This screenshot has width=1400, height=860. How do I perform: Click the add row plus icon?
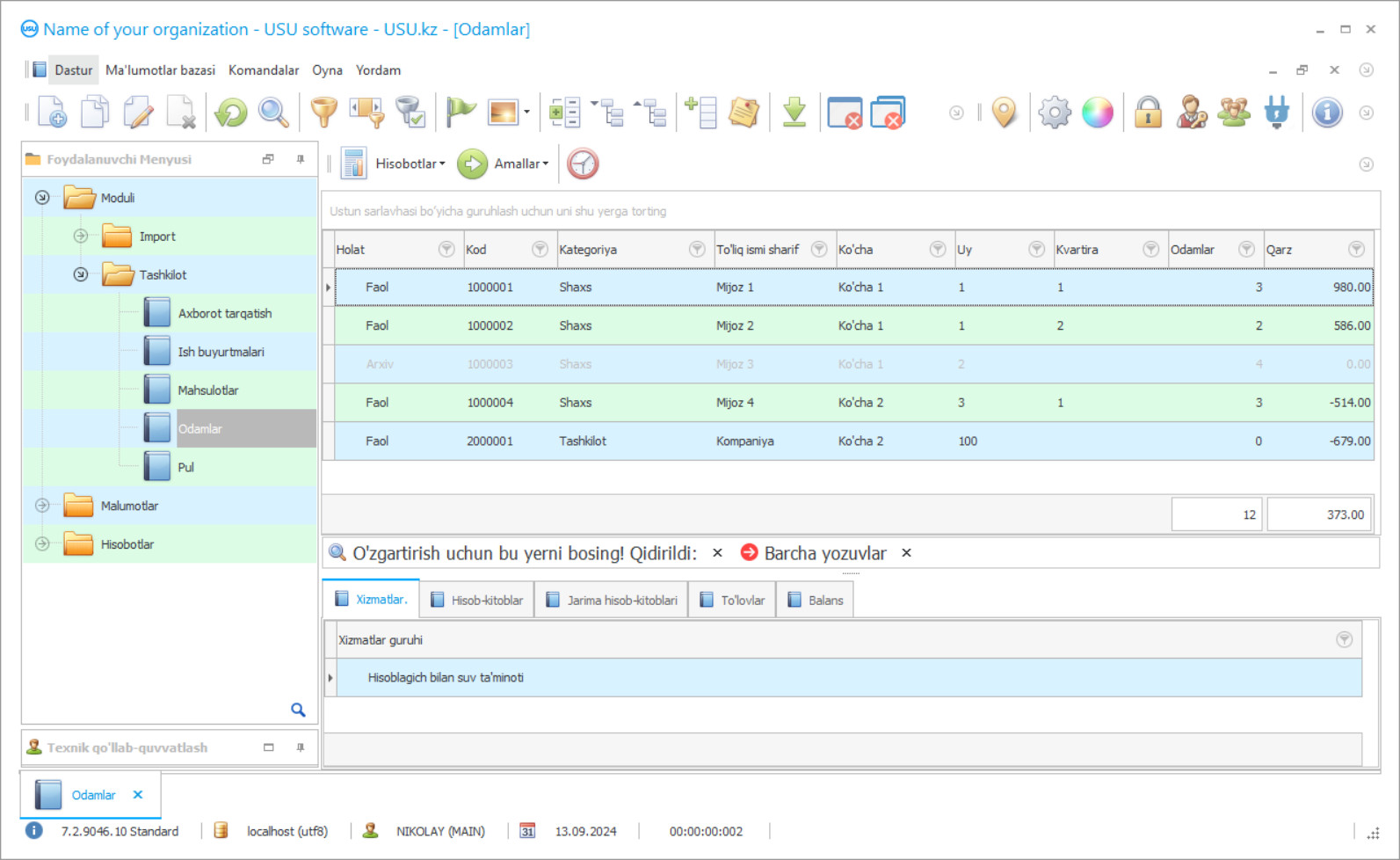(700, 113)
